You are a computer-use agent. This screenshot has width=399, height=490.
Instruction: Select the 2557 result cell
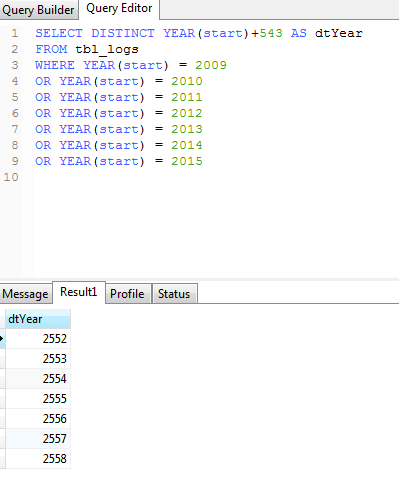point(38,439)
